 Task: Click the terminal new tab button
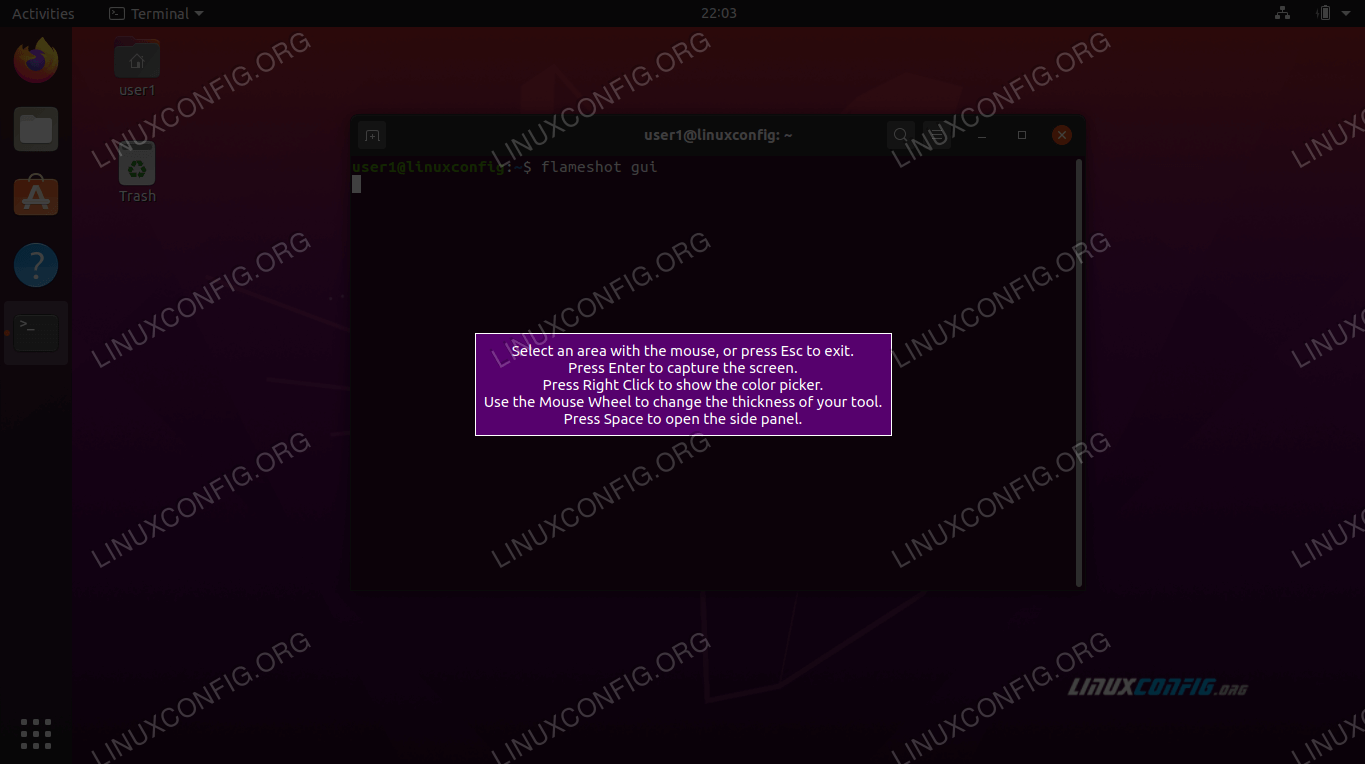click(x=371, y=135)
